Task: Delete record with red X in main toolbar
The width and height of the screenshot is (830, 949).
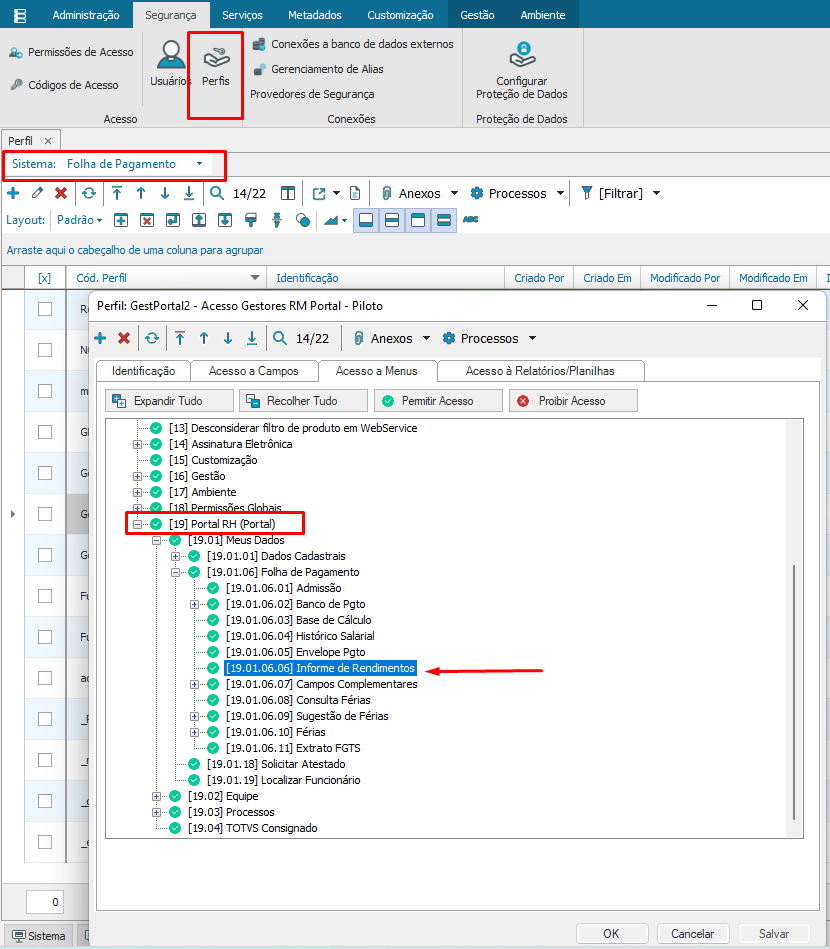Action: coord(61,193)
